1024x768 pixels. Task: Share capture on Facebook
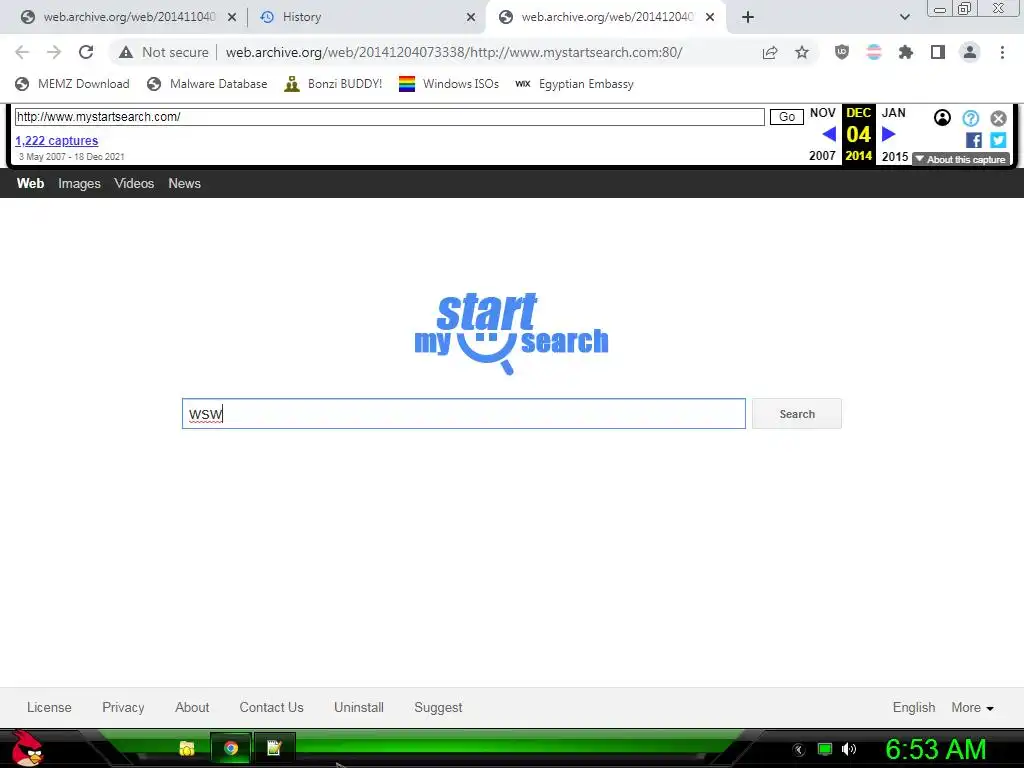click(974, 140)
